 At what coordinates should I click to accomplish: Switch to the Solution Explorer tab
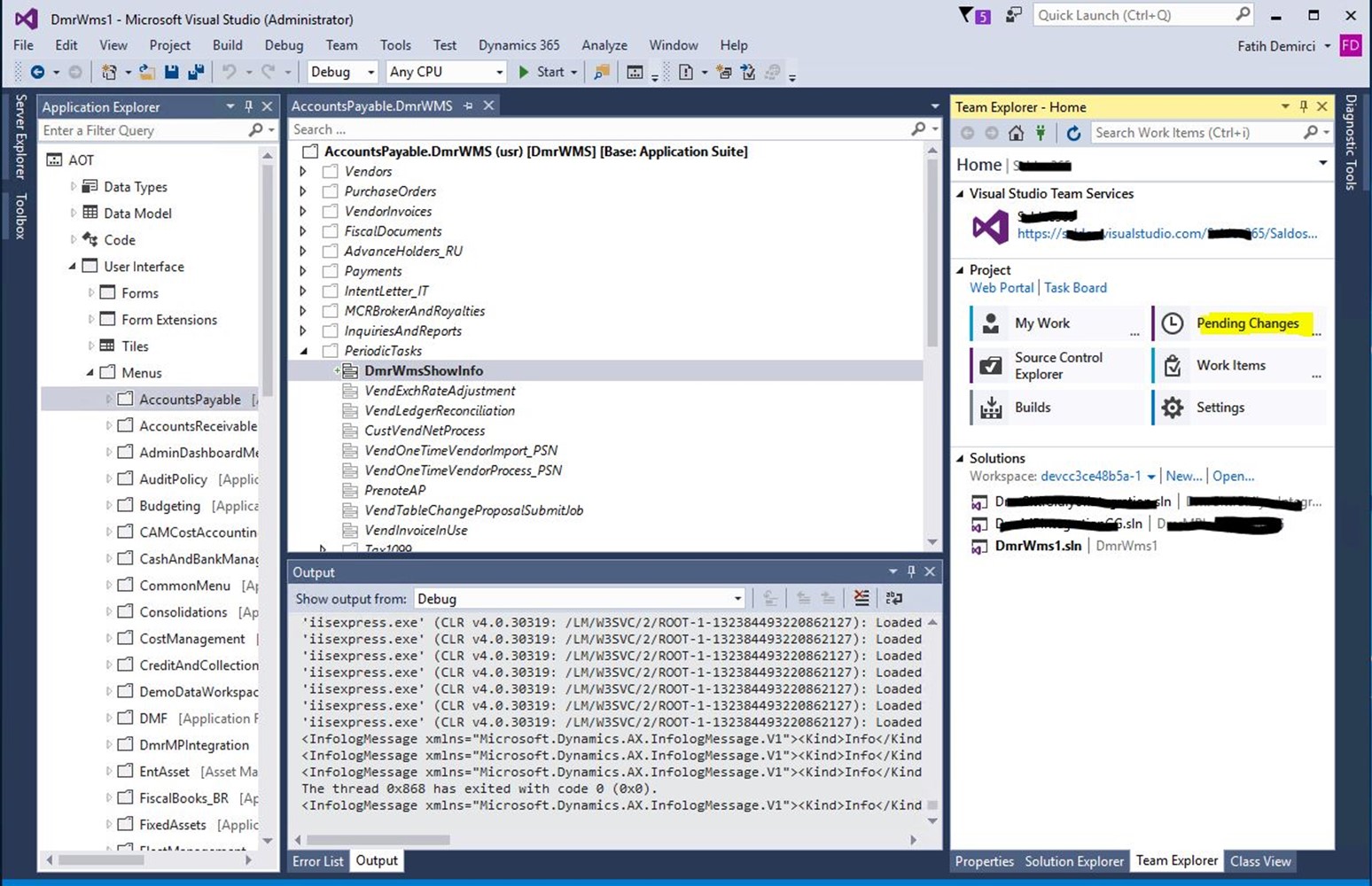coord(1074,861)
